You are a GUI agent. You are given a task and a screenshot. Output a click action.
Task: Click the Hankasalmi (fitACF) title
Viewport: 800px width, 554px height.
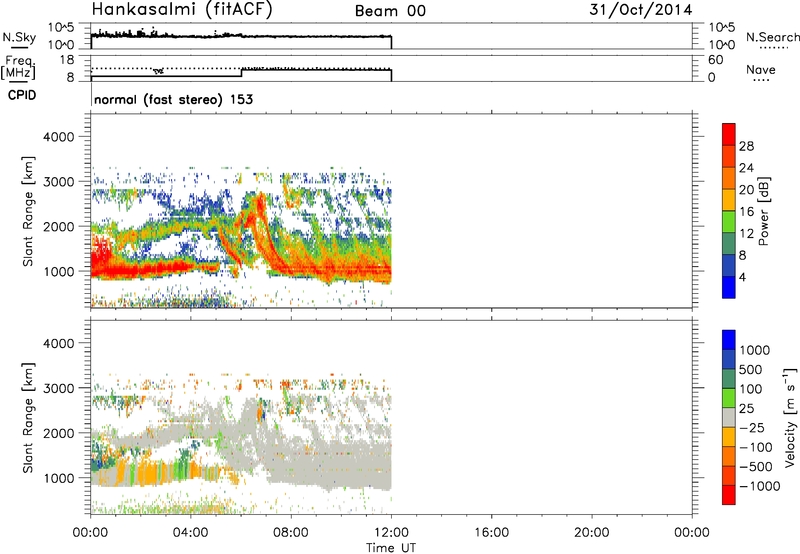click(x=182, y=10)
